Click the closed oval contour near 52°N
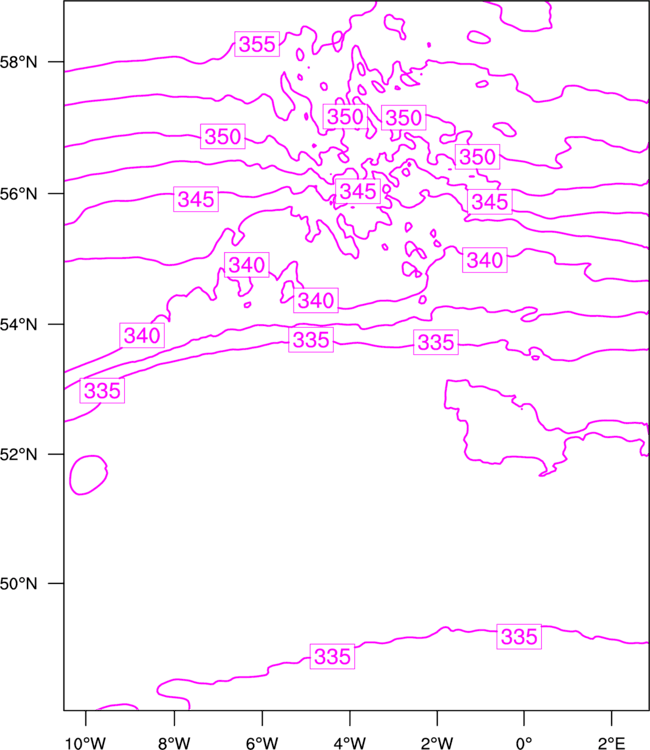Image resolution: width=650 pixels, height=750 pixels. [88, 474]
